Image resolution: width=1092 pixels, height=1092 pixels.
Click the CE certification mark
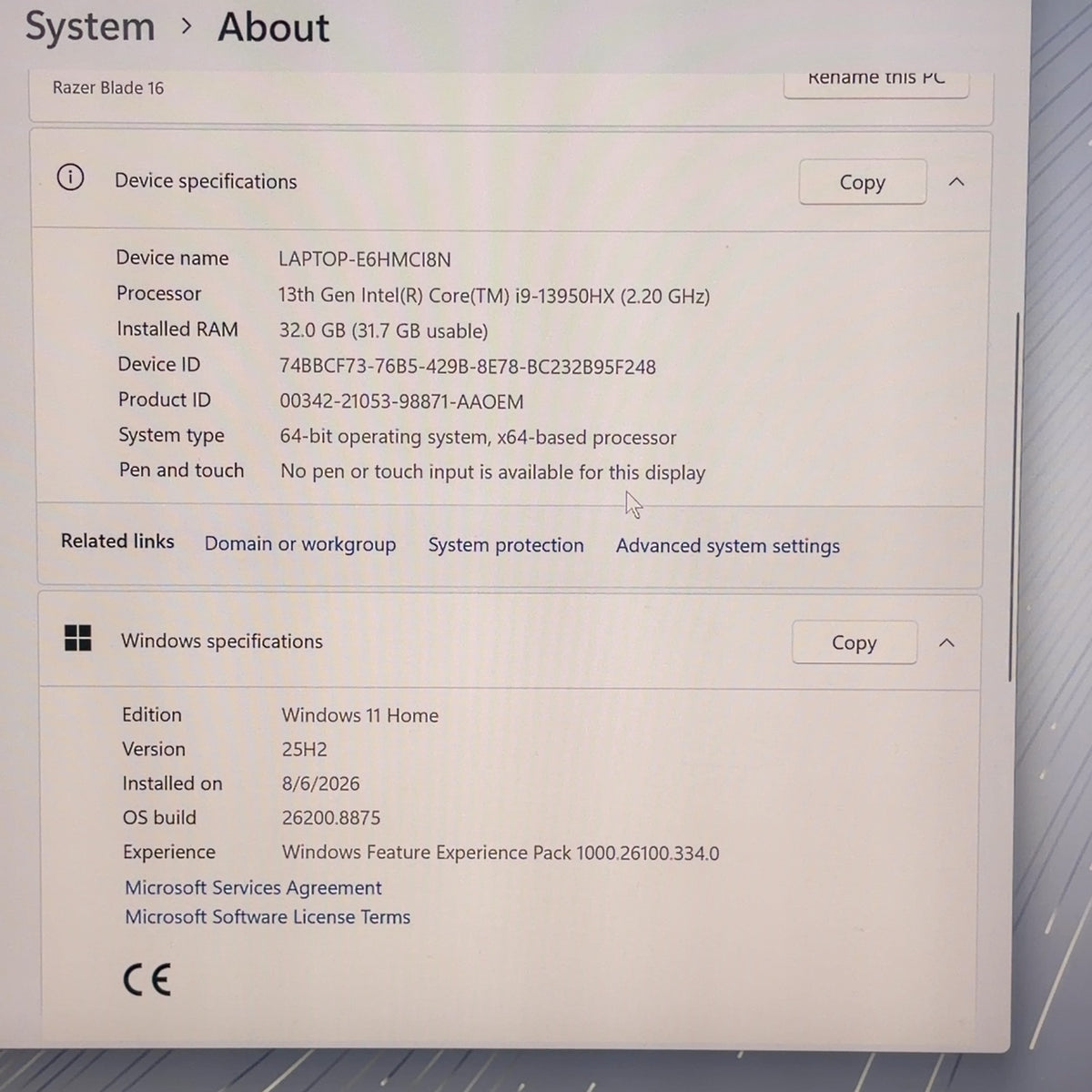(147, 980)
